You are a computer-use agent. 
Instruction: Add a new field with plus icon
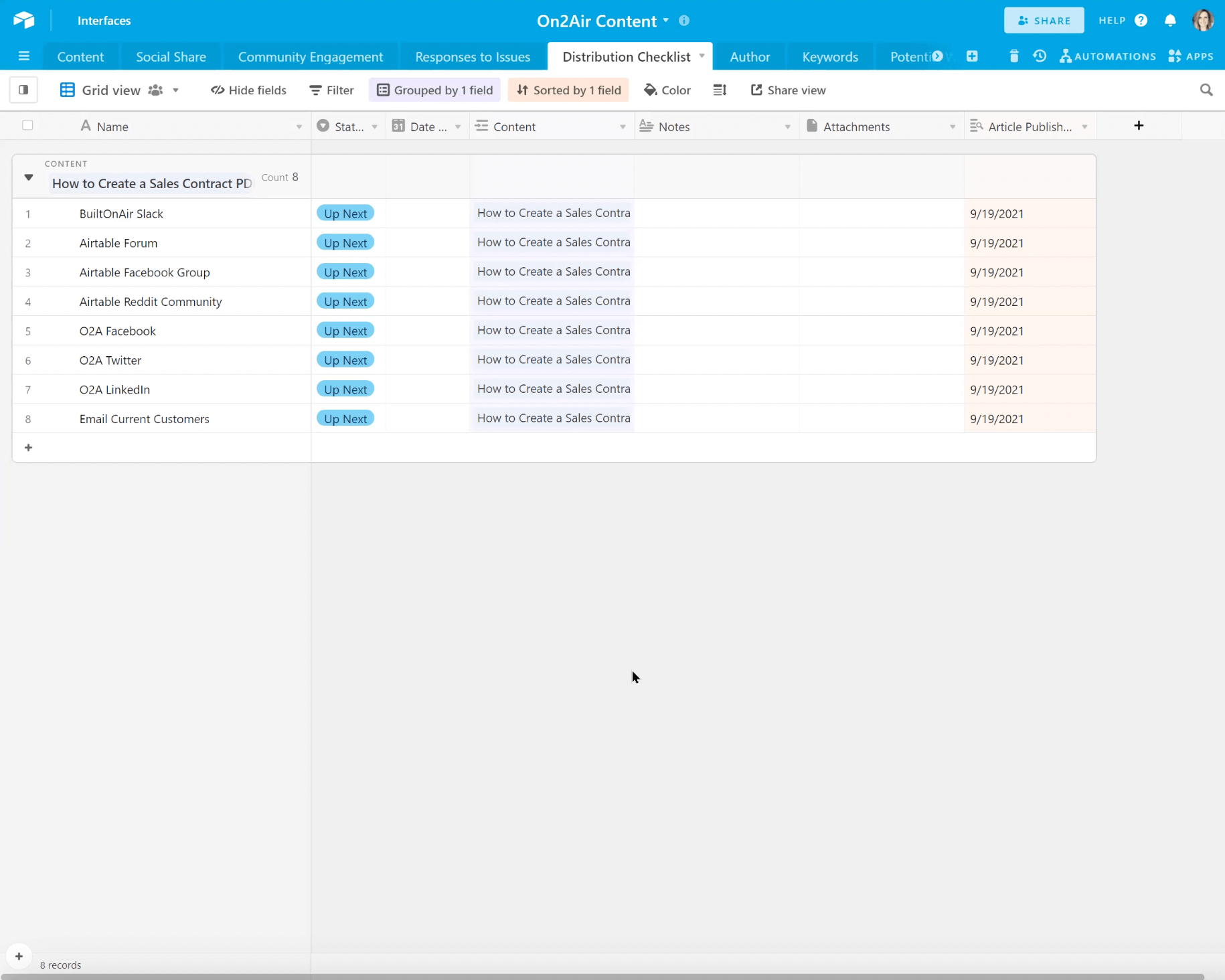tap(1139, 125)
